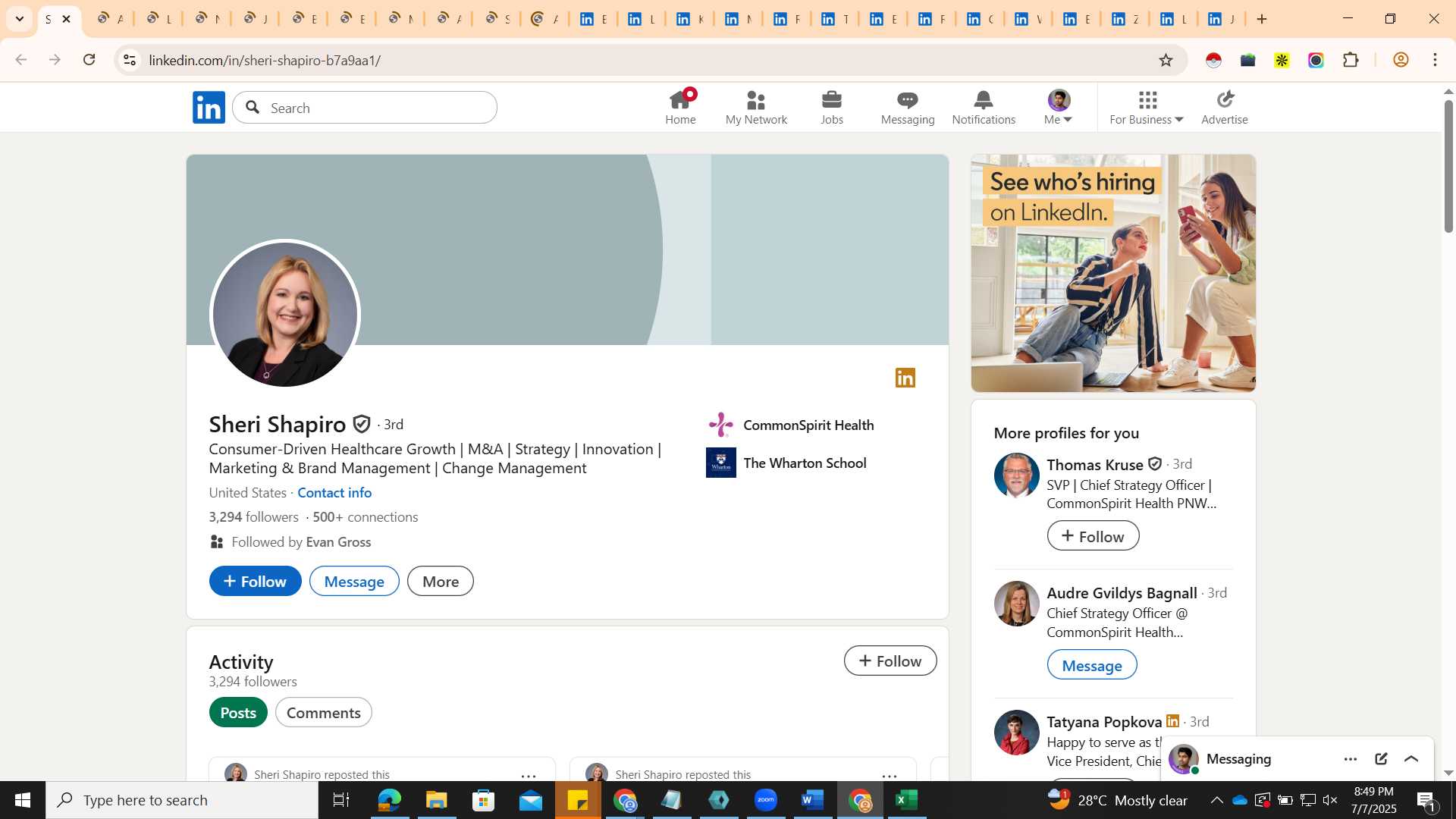Open the See who's hiring ad
Image resolution: width=1456 pixels, height=819 pixels.
pyautogui.click(x=1113, y=273)
